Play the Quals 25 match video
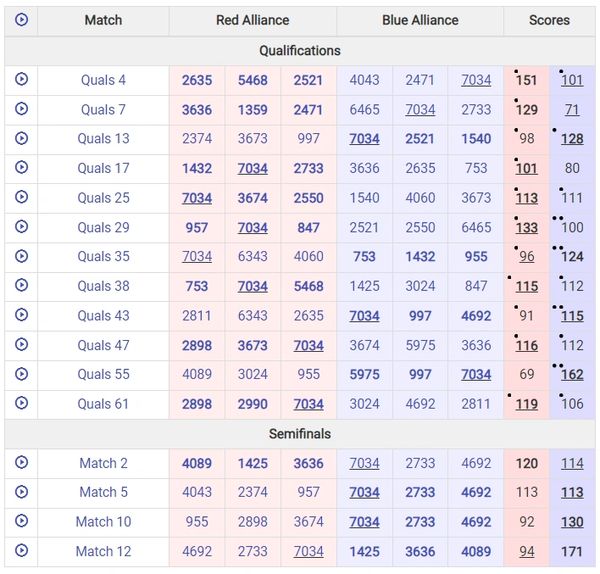 tap(21, 198)
